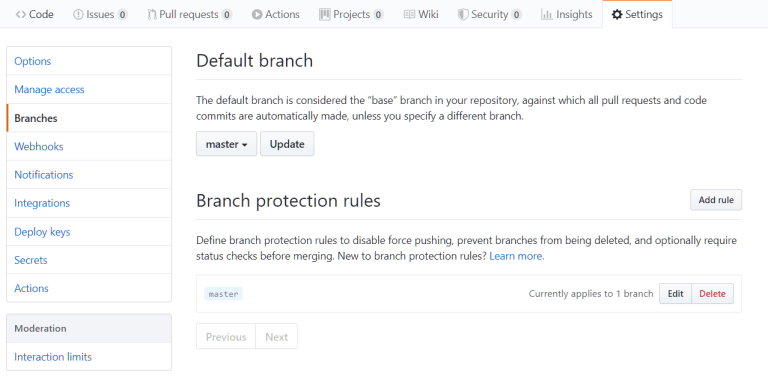This screenshot has height=384, width=768.
Task: Click the Security shield icon
Action: coord(462,15)
